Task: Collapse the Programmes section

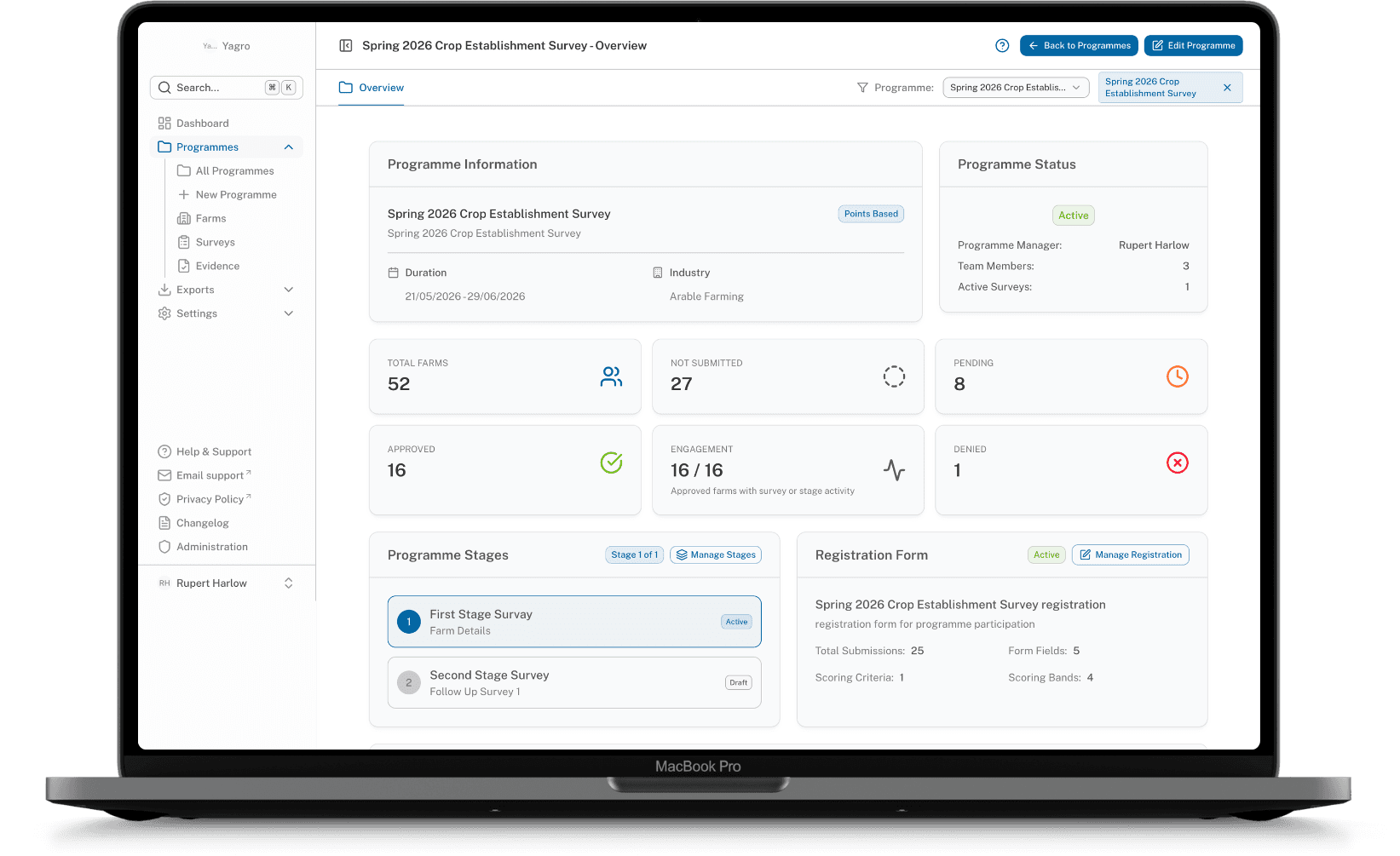Action: [288, 147]
